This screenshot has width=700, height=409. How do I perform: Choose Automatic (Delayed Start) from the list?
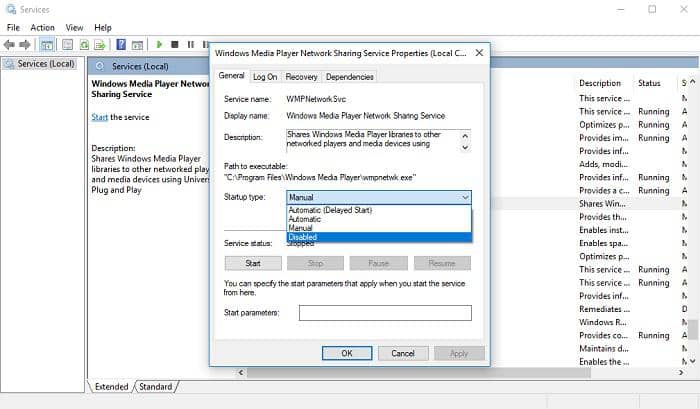(x=379, y=210)
